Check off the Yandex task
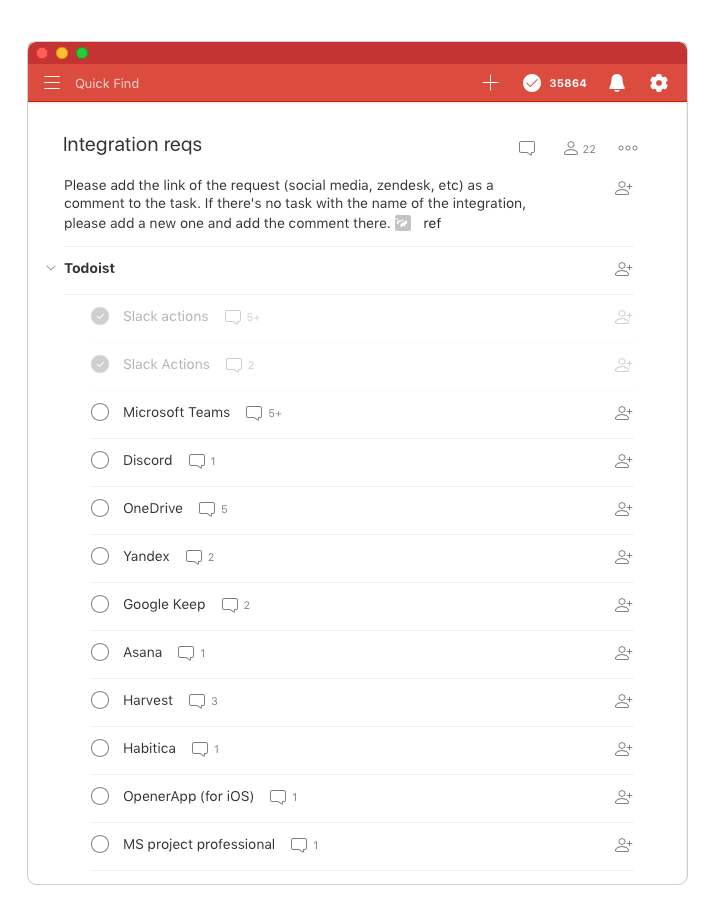This screenshot has width=716, height=923. [x=100, y=556]
